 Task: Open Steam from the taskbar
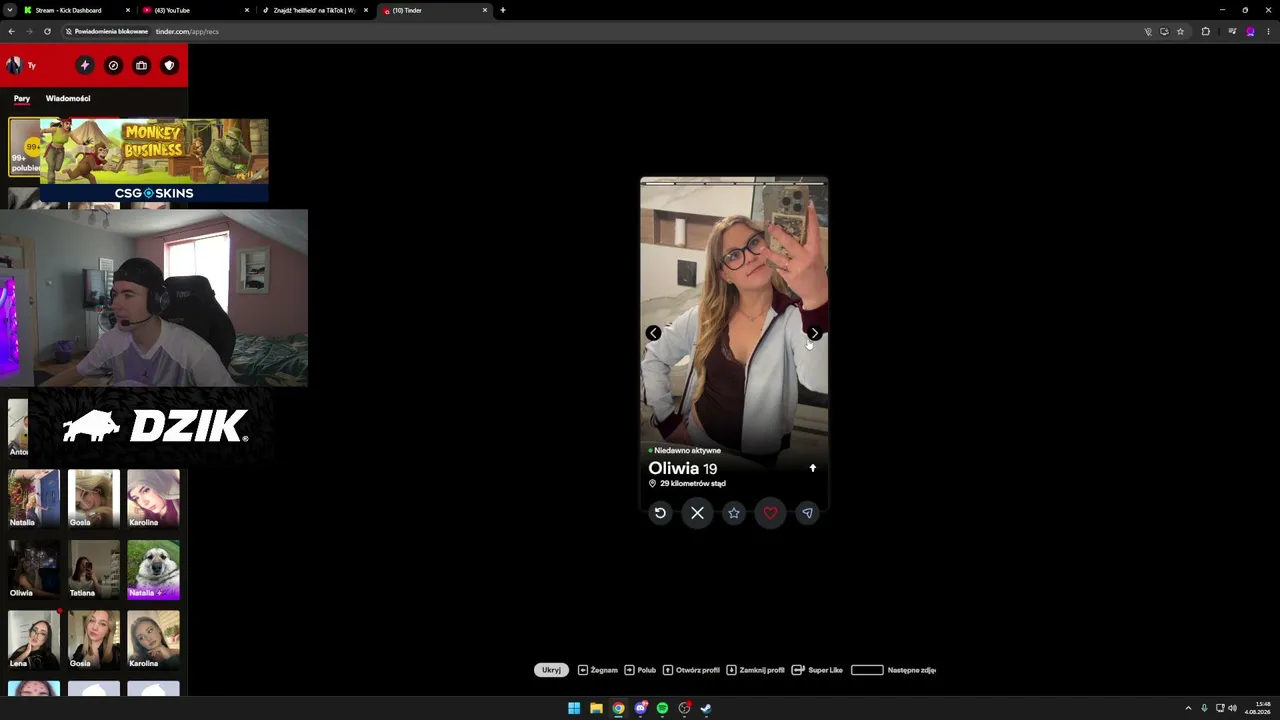click(x=706, y=708)
